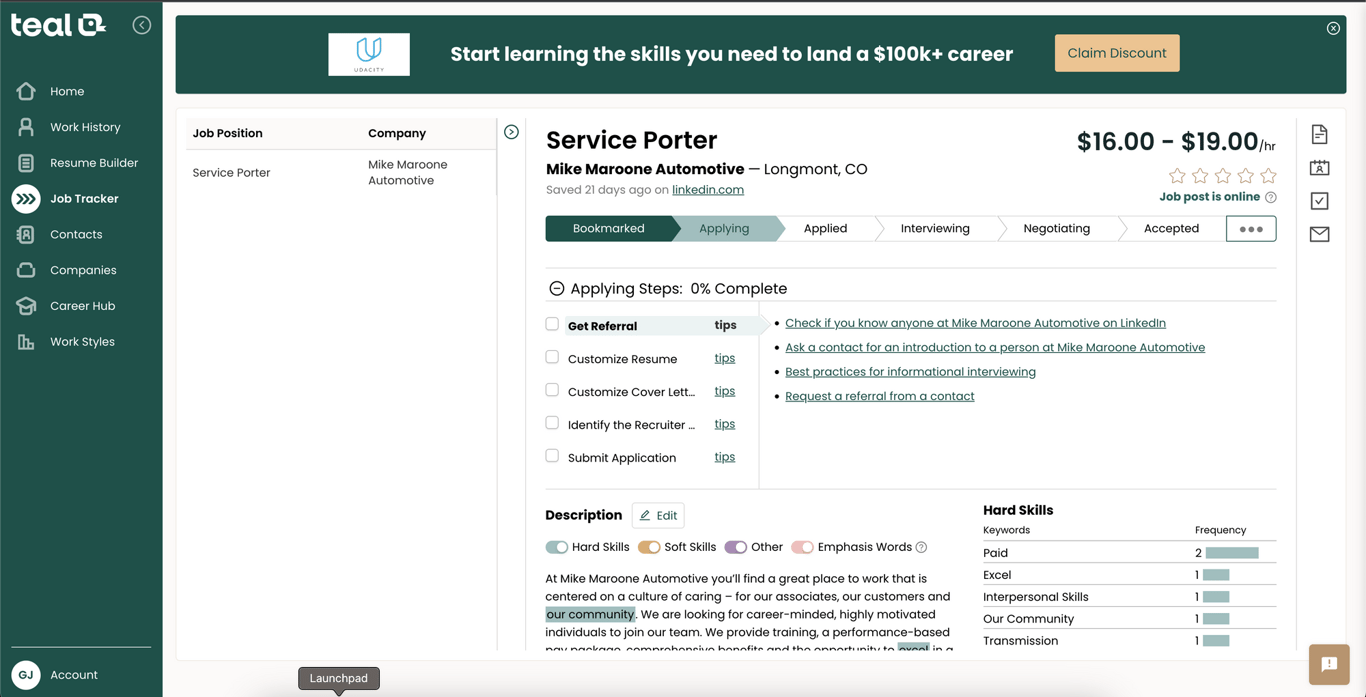Click the Career Hub graduation cap icon

(x=26, y=306)
